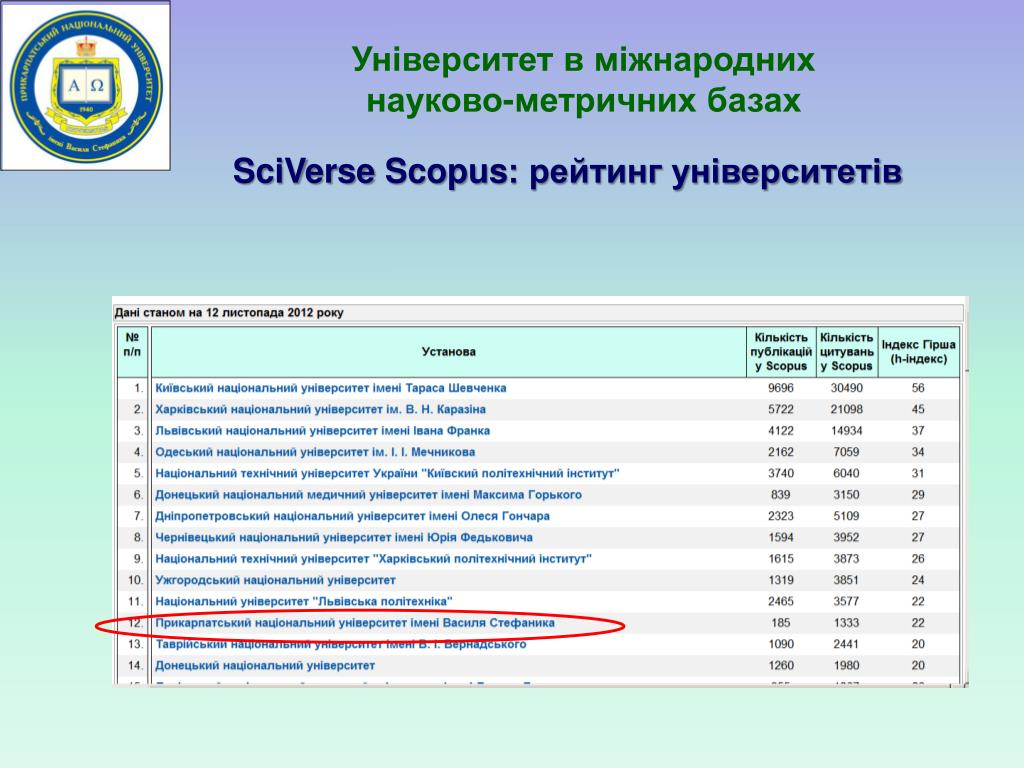Screen dimensions: 1024x768
Task: Click the Індекс Гірша (h-індекс) column header
Action: tap(918, 352)
